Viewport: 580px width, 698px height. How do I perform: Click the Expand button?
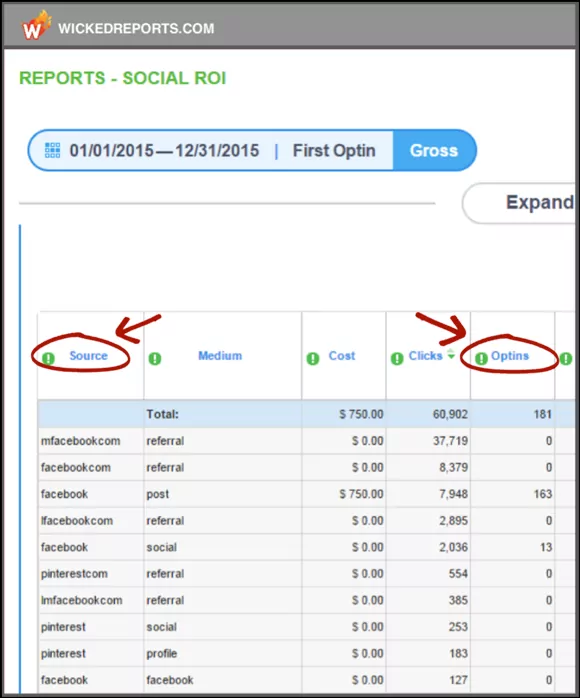pos(520,203)
